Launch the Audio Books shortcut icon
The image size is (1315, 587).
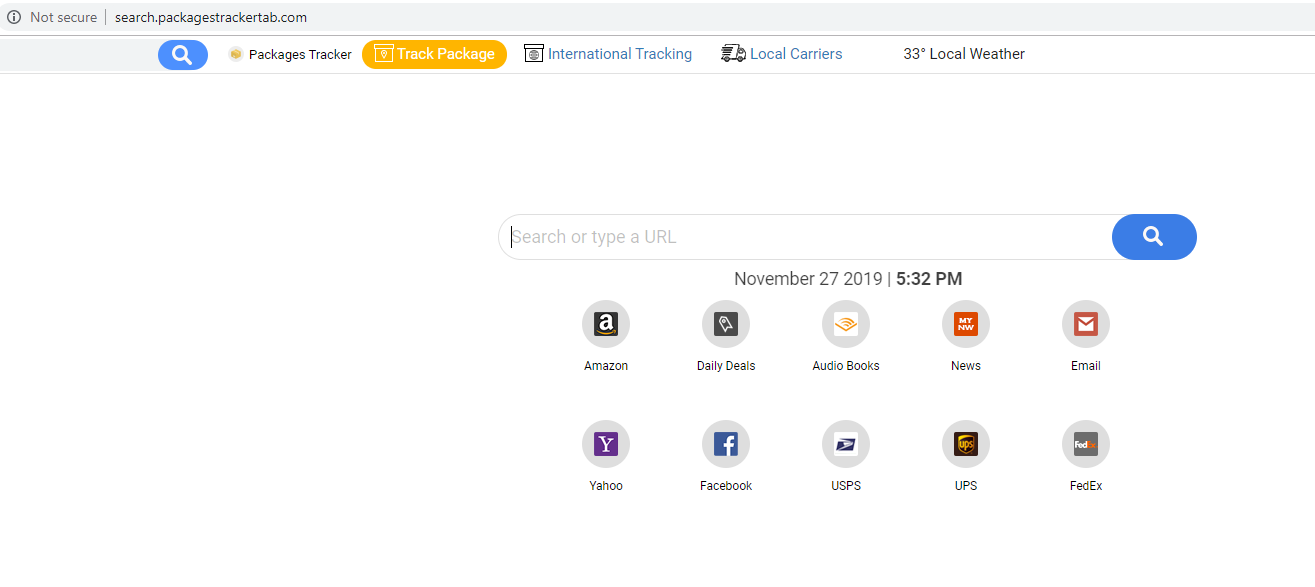846,324
